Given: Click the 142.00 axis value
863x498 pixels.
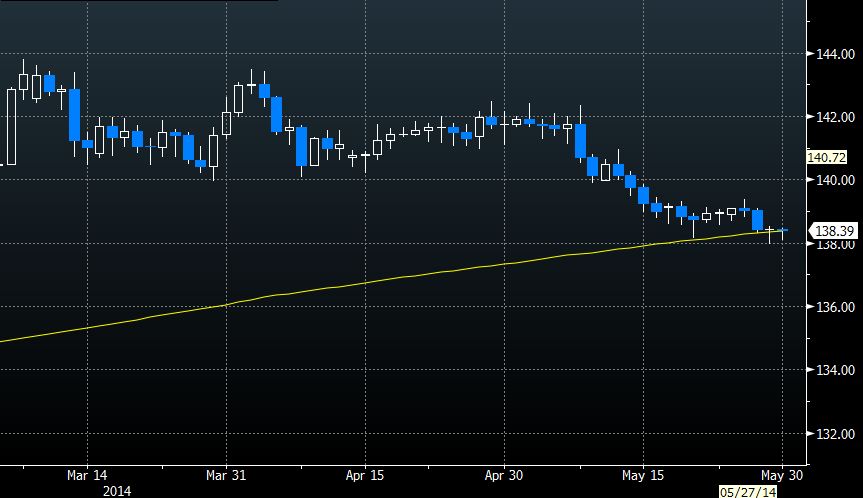Looking at the screenshot, I should (835, 117).
